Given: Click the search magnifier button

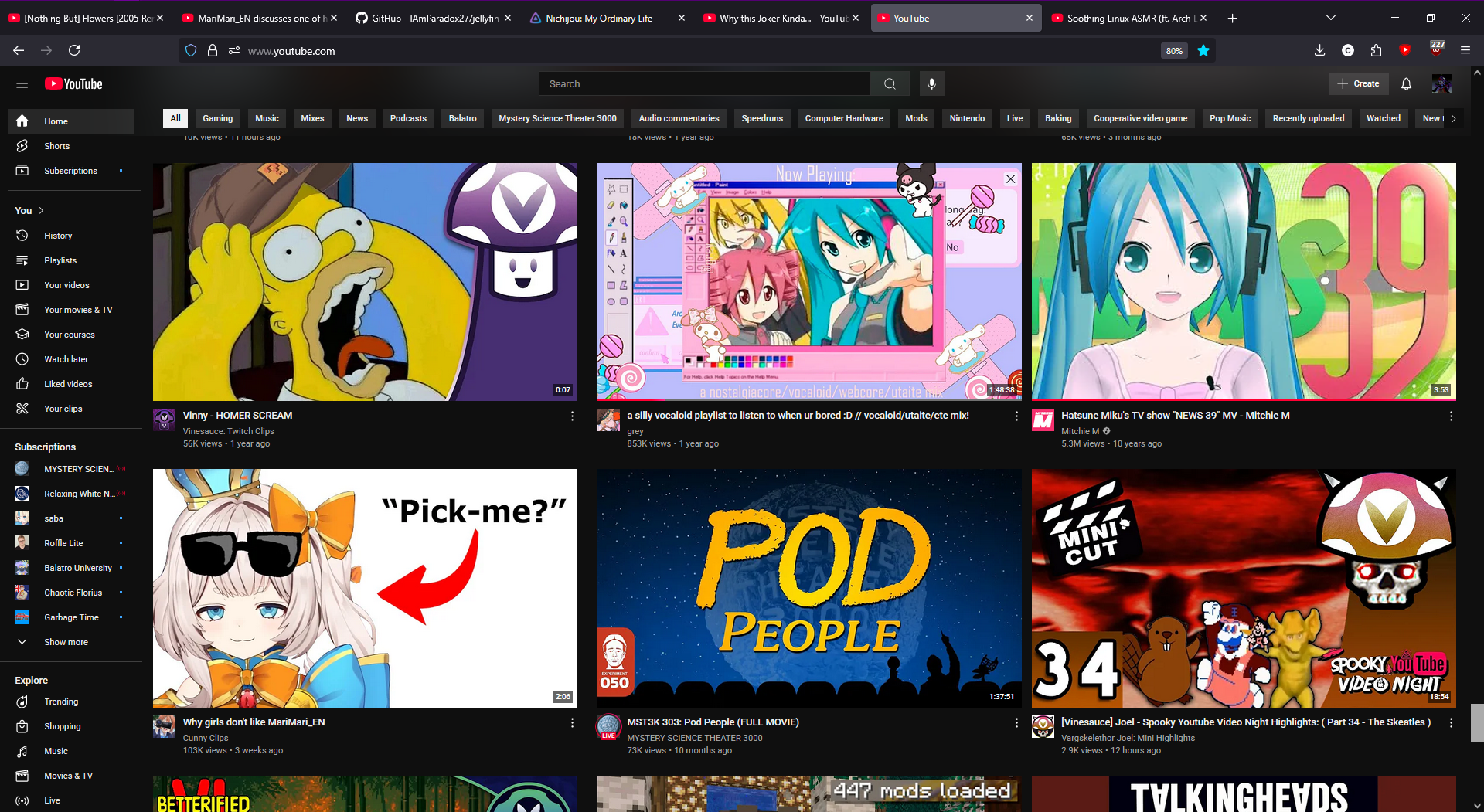Looking at the screenshot, I should pos(890,83).
